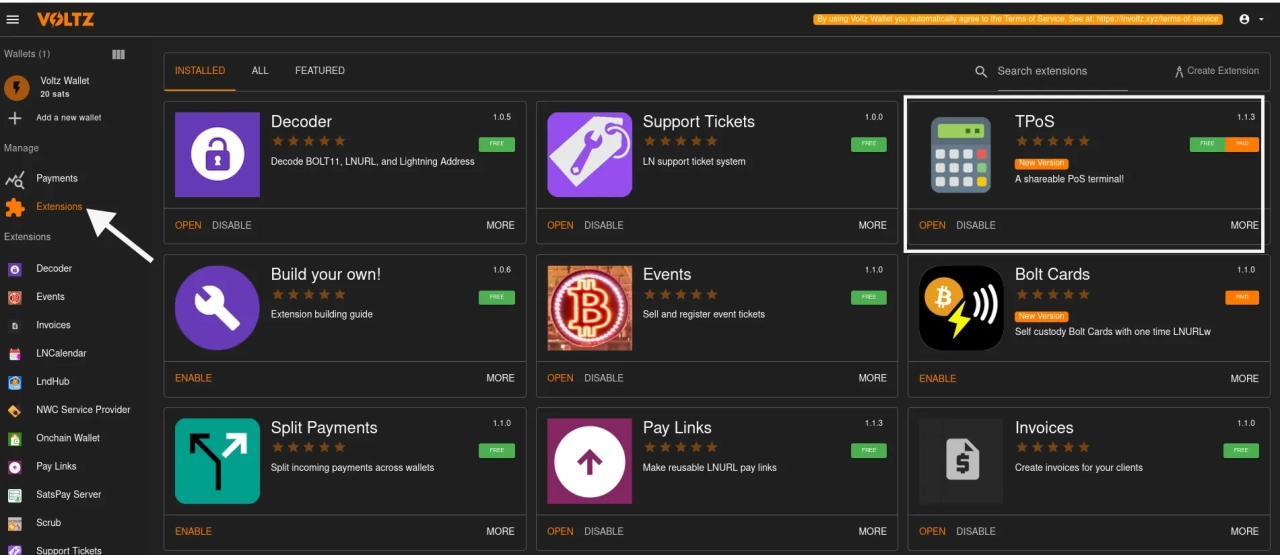Click the Create Extension button
This screenshot has height=555, width=1280.
pyautogui.click(x=1216, y=71)
